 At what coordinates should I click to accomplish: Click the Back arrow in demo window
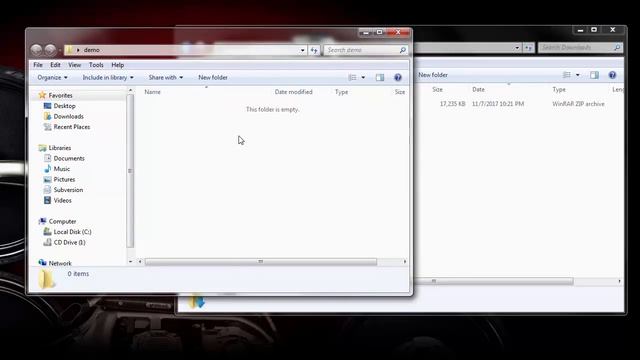[x=36, y=50]
